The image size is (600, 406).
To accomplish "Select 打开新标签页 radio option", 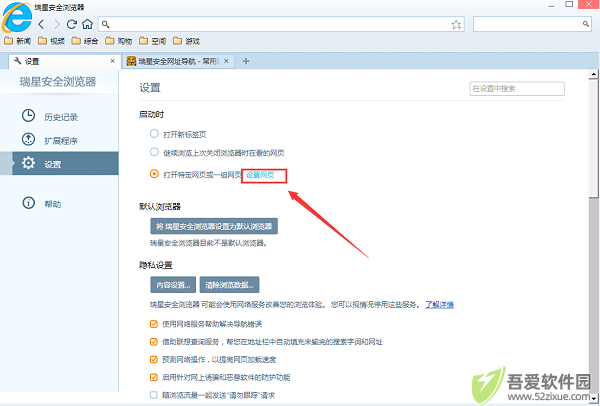I will tap(154, 134).
